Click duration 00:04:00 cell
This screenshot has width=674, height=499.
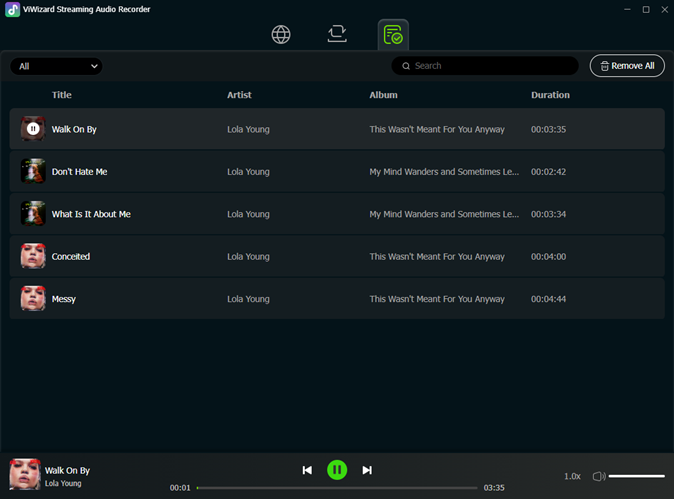tap(548, 257)
